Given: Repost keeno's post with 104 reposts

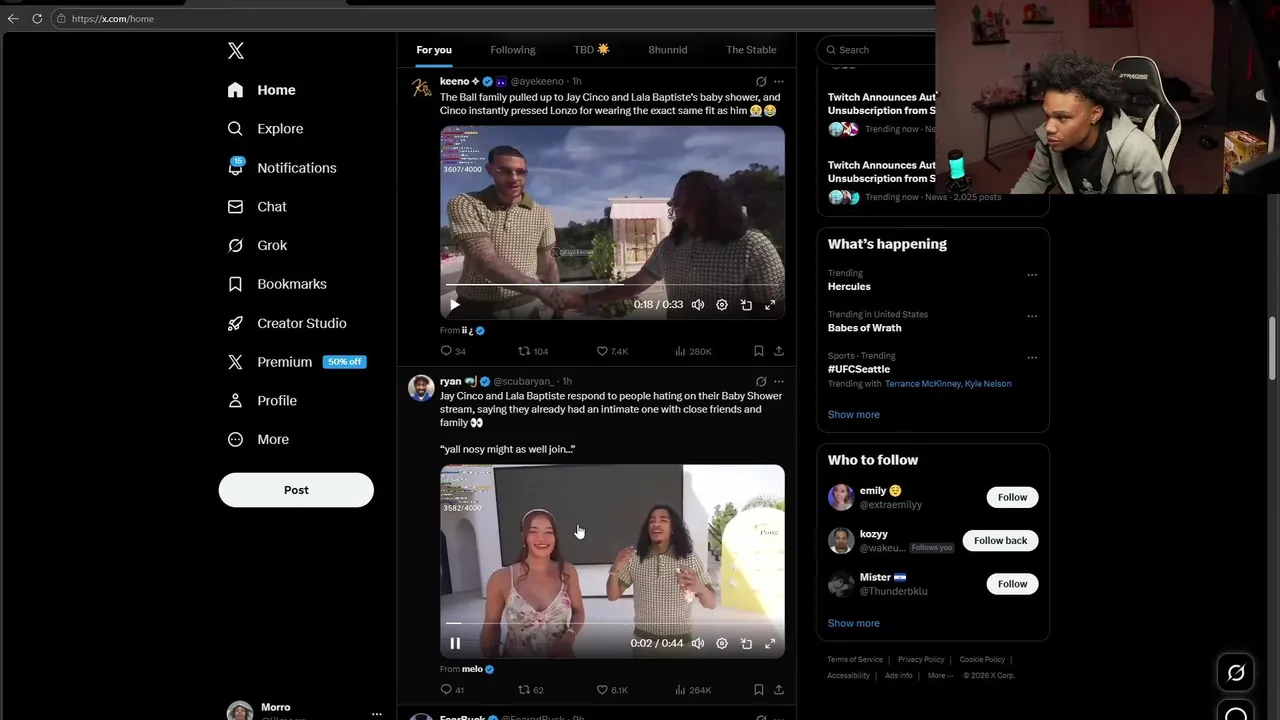Looking at the screenshot, I should pyautogui.click(x=533, y=351).
